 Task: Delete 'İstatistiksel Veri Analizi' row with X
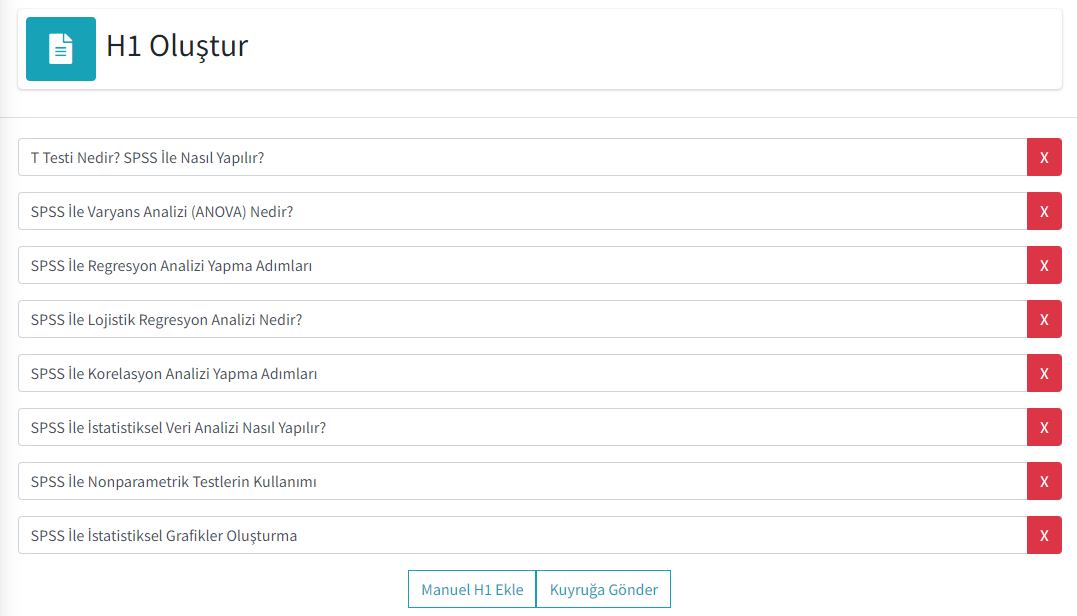(1044, 427)
